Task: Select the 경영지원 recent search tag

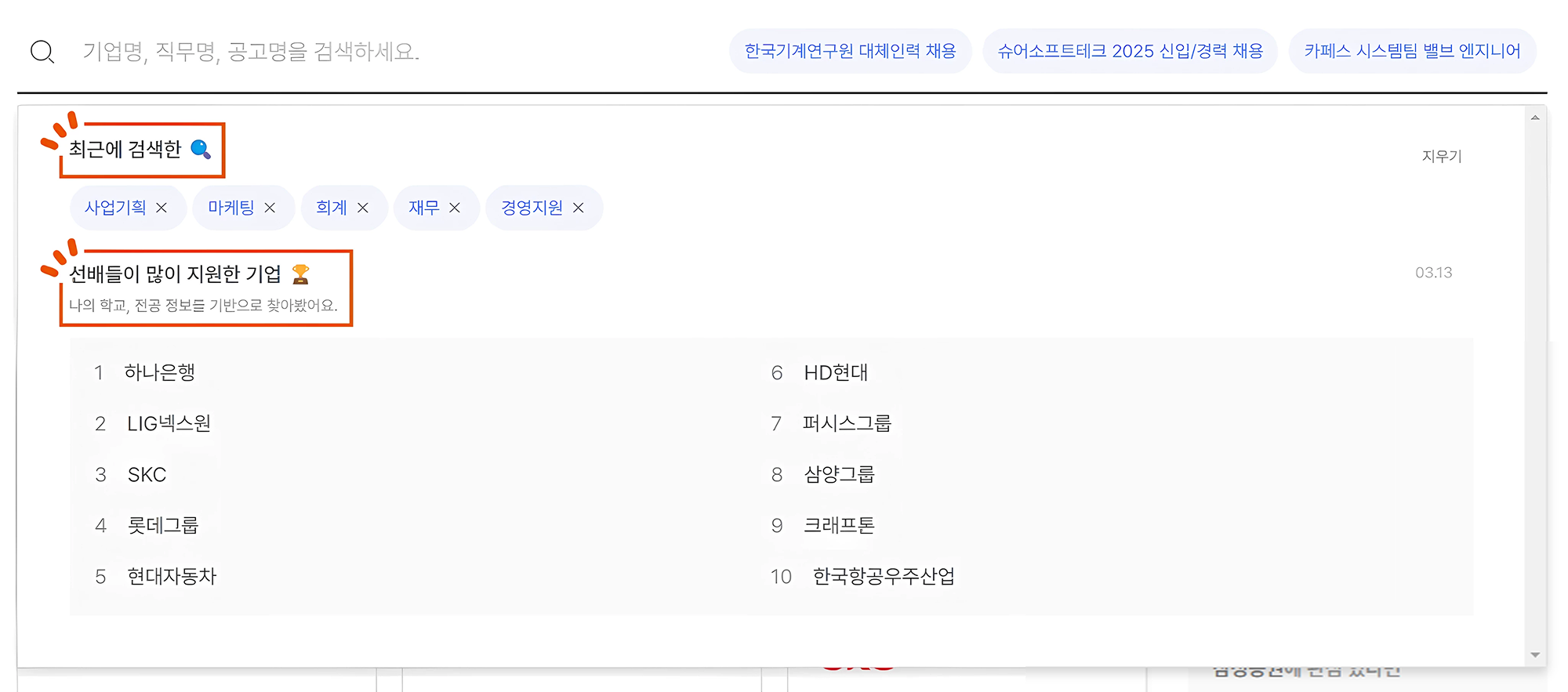Action: [532, 208]
